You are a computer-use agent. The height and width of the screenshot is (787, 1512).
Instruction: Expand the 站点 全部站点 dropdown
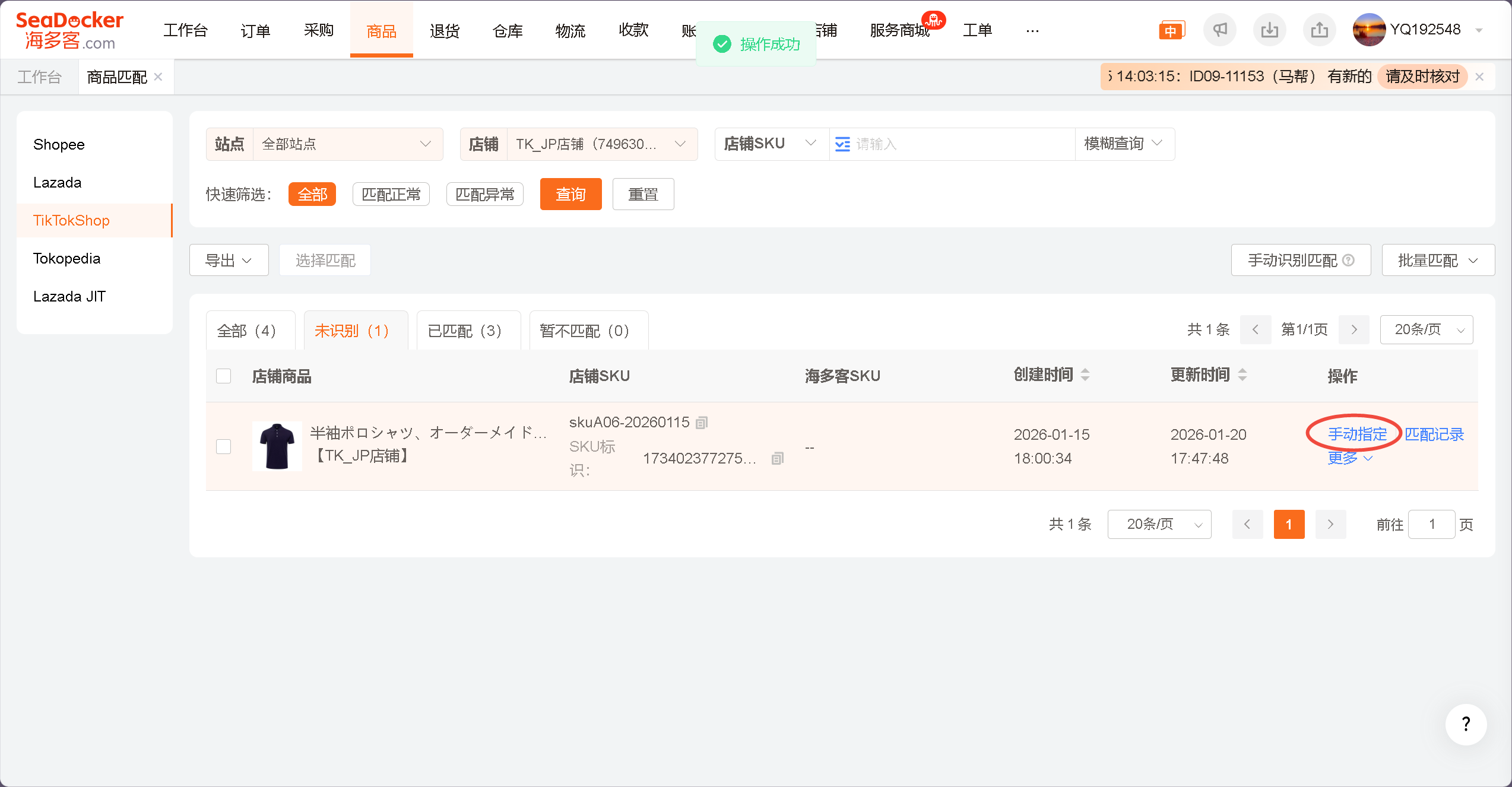pyautogui.click(x=348, y=144)
